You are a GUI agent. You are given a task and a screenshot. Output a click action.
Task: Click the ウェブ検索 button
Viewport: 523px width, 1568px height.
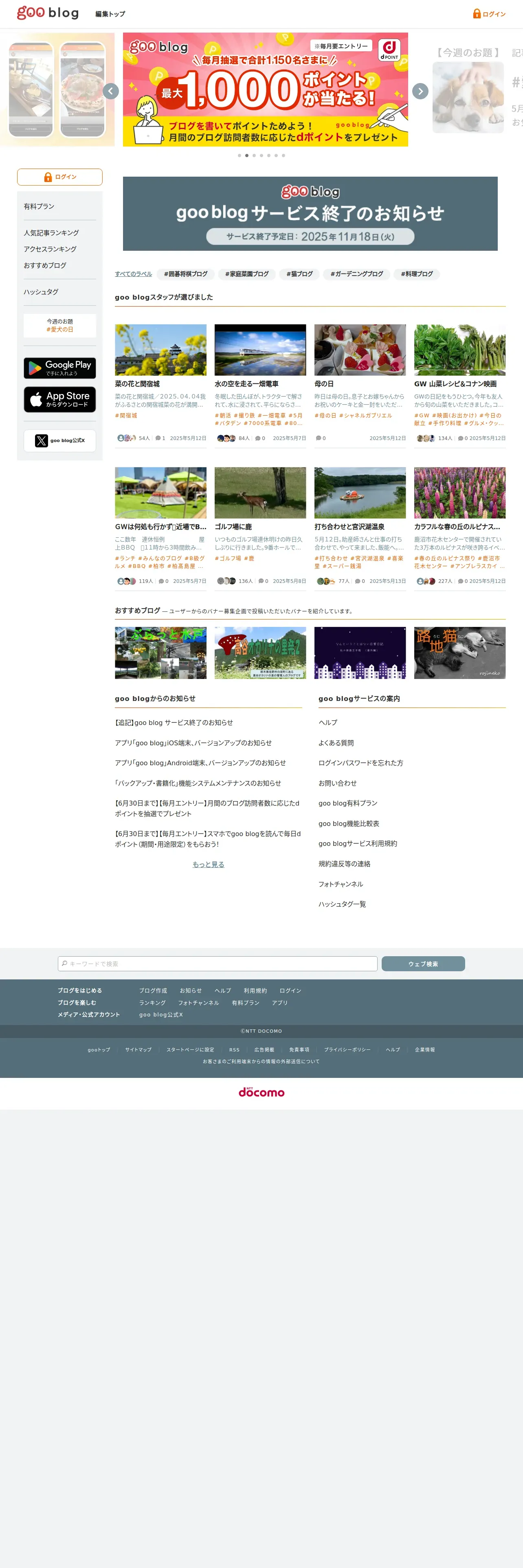coord(423,964)
